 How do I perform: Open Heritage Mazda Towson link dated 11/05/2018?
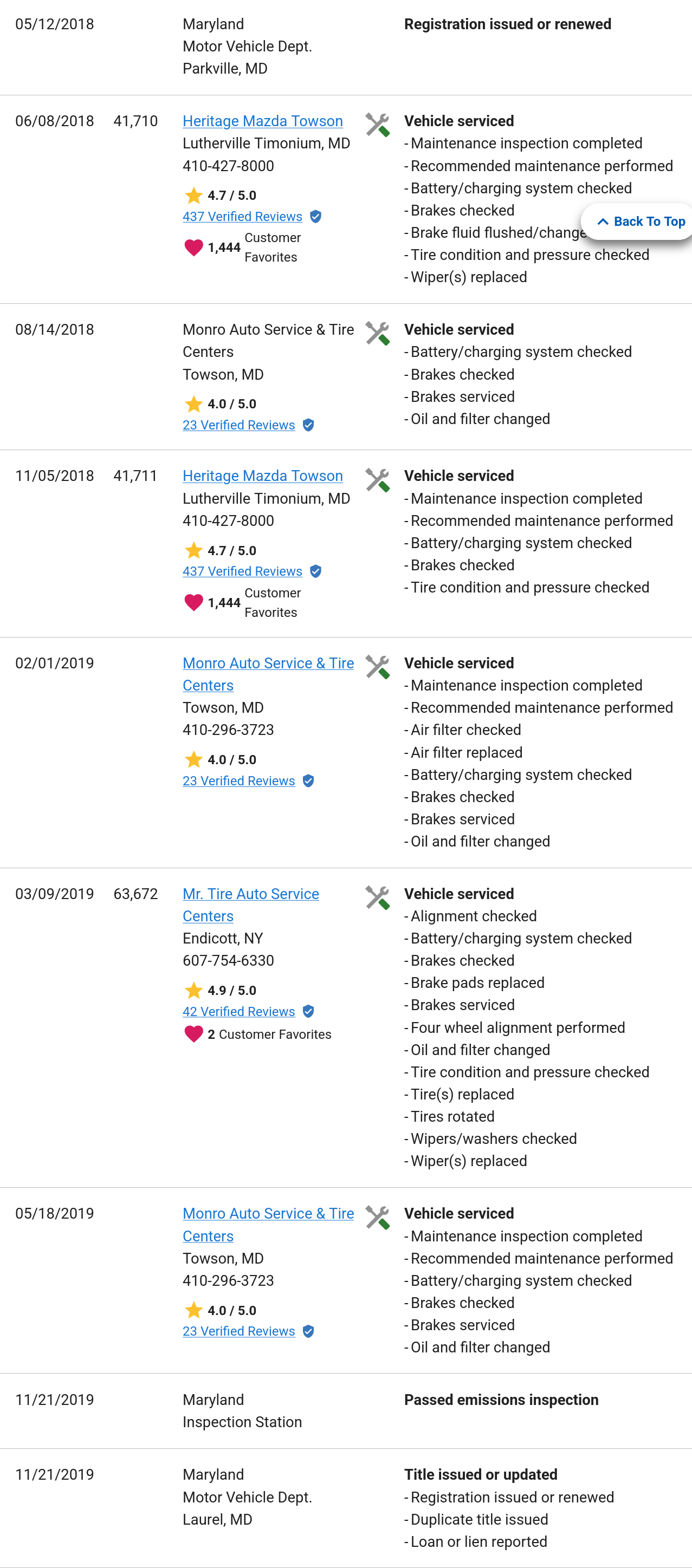(x=262, y=476)
